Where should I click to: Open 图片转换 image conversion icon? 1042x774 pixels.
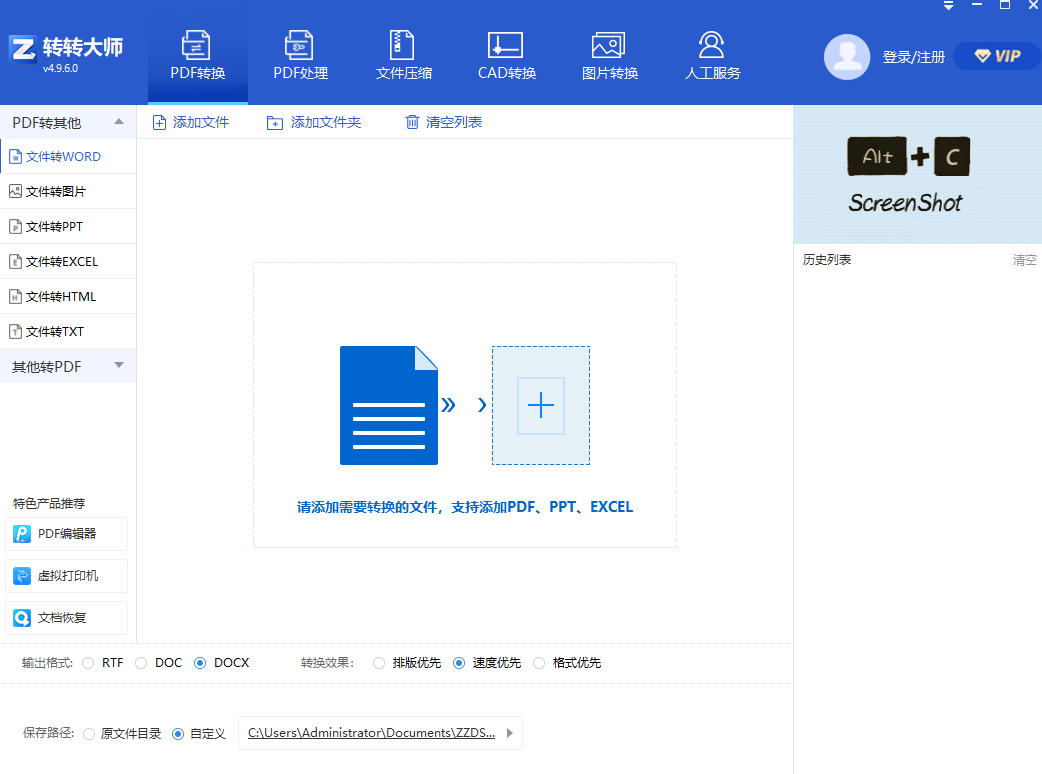[609, 46]
